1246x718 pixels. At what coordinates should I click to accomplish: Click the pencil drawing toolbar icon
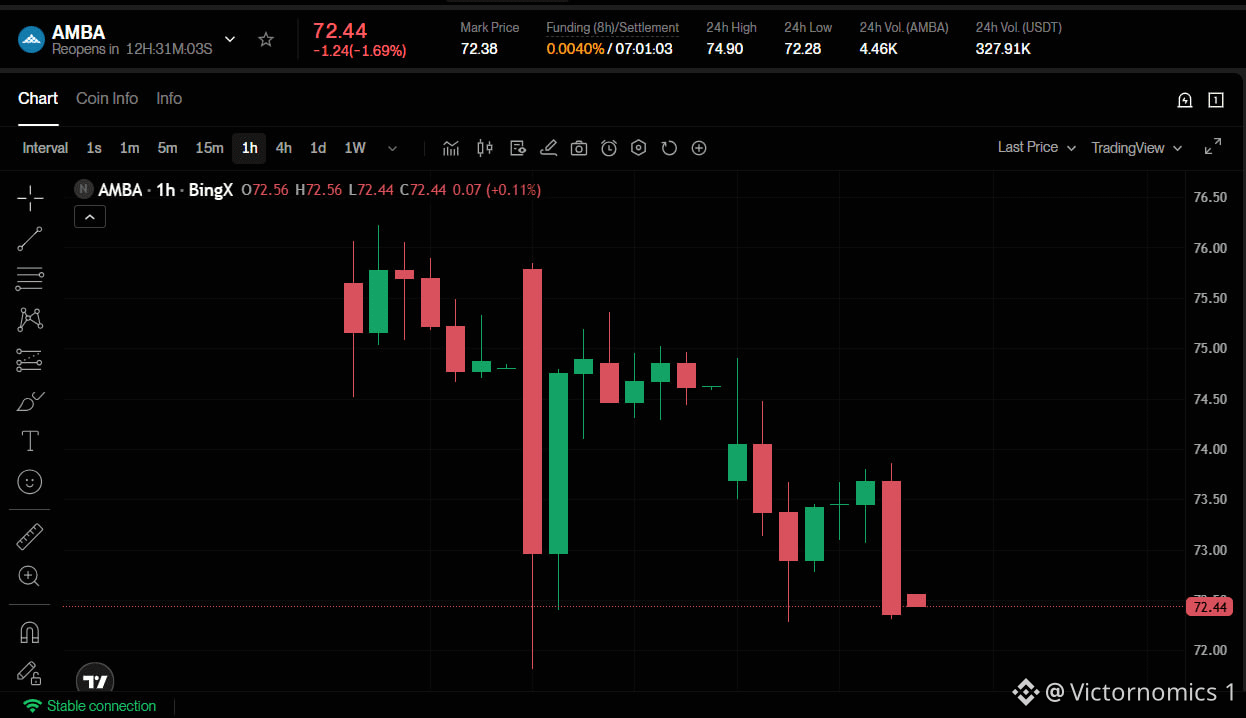(x=548, y=148)
